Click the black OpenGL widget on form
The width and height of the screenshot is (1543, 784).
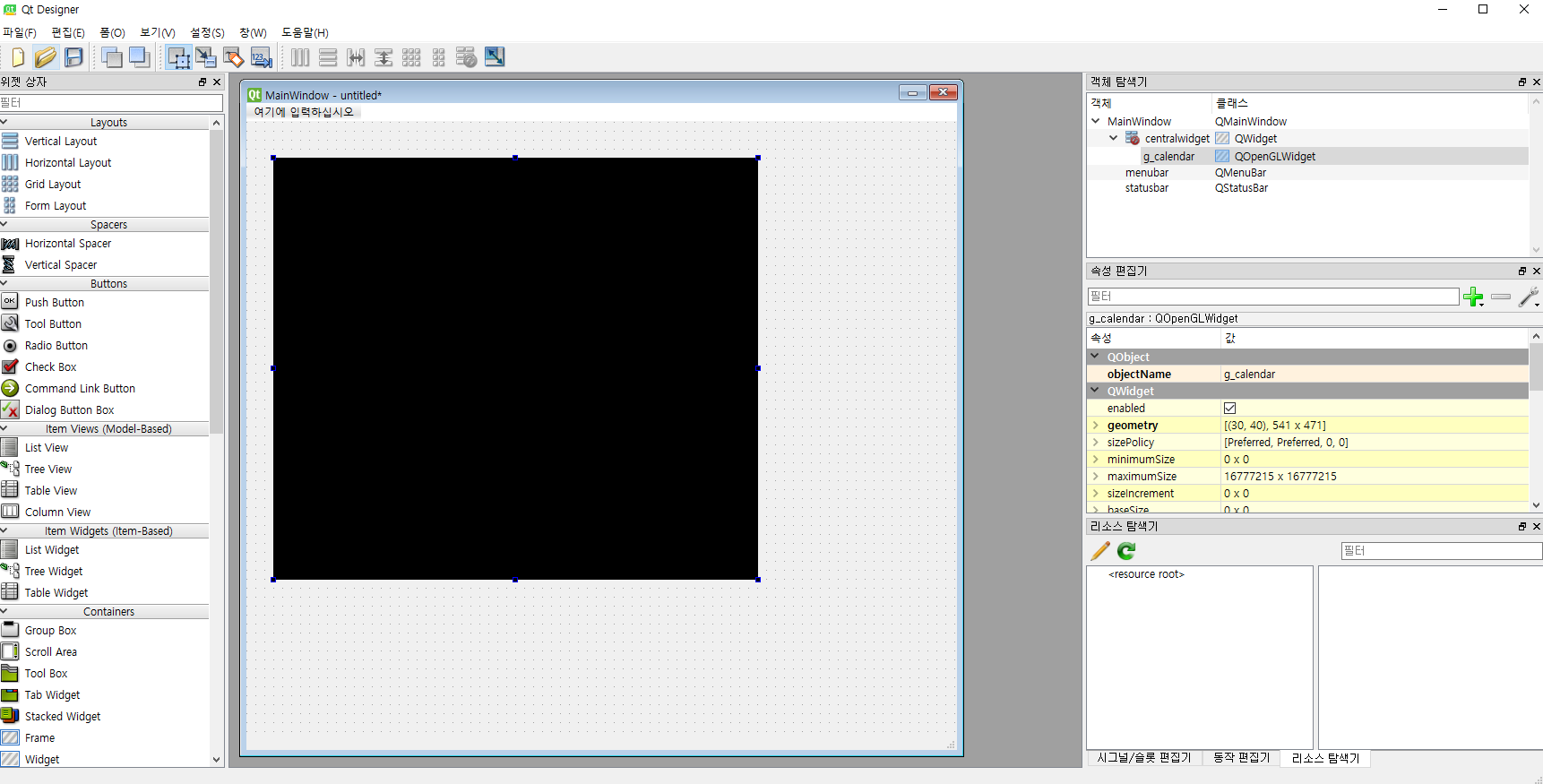pos(515,368)
